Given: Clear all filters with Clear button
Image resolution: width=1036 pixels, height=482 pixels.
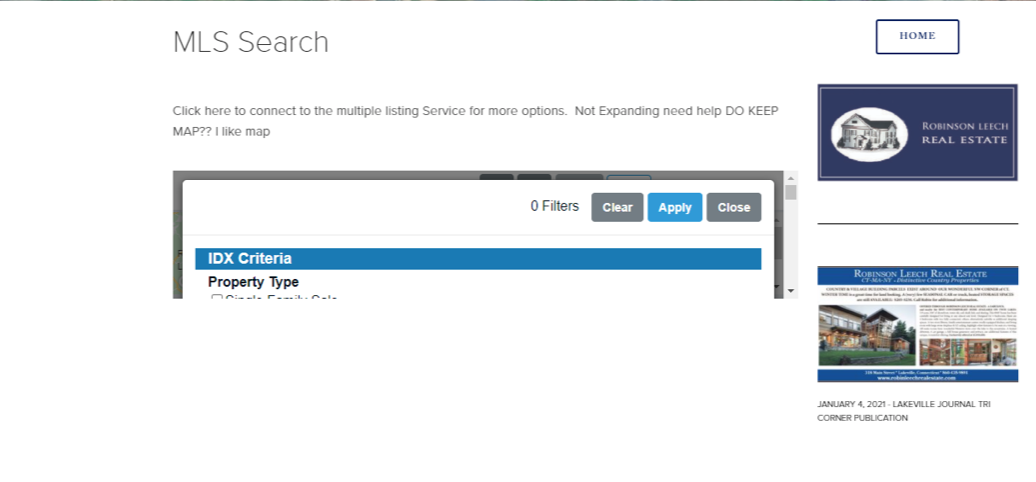Looking at the screenshot, I should coord(617,207).
